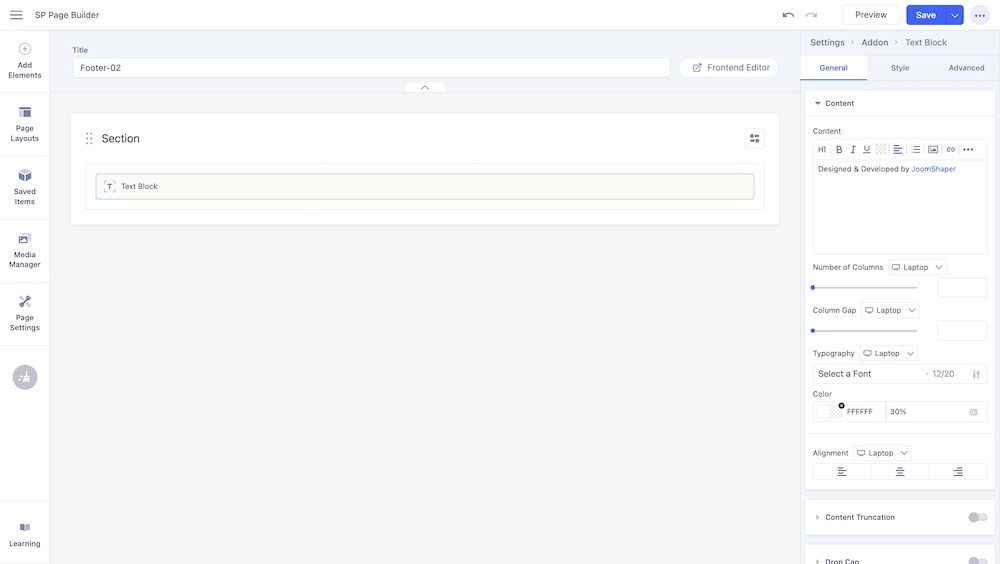The height and width of the screenshot is (564, 1000).
Task: Toggle Content Truncation switch
Action: pos(977,517)
